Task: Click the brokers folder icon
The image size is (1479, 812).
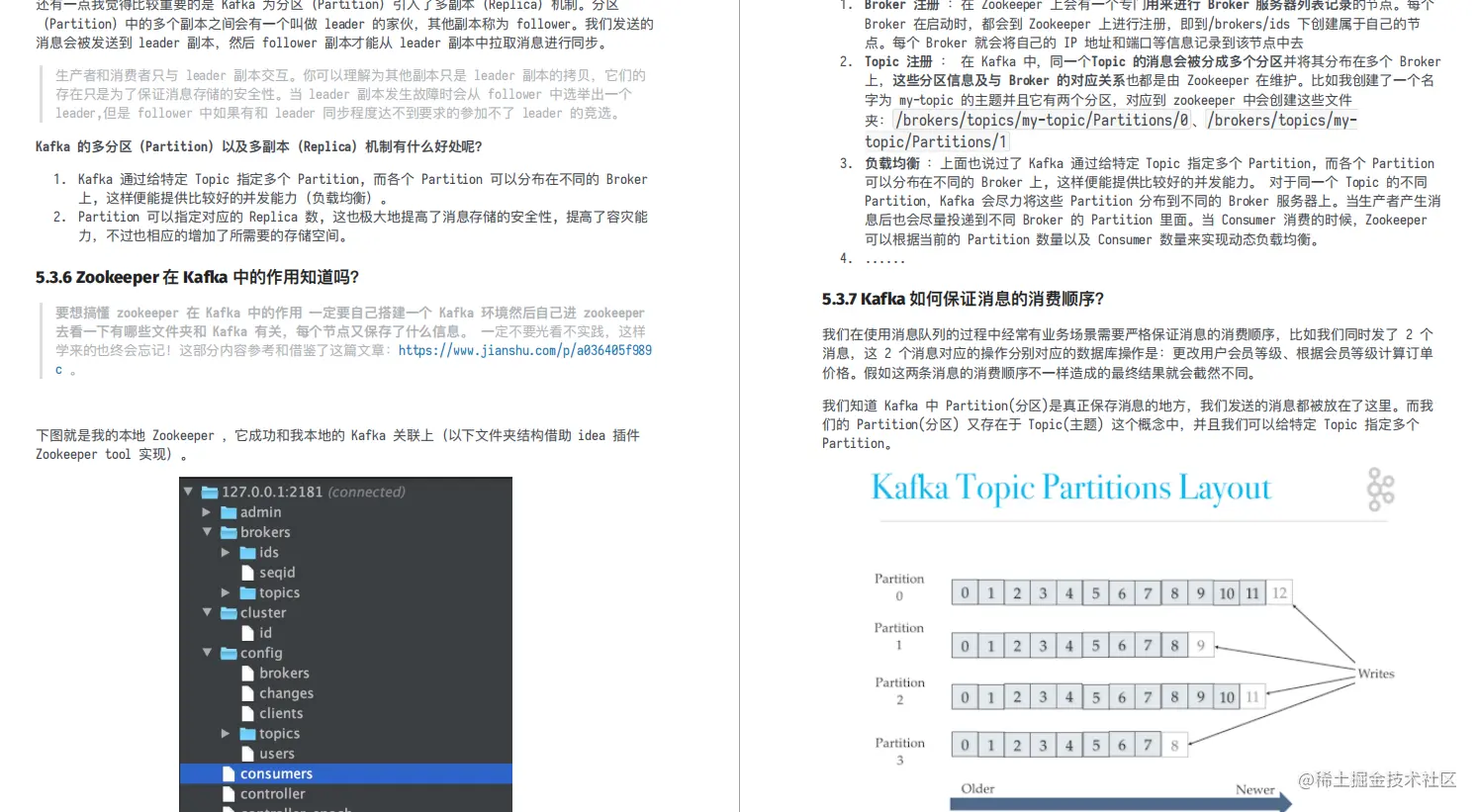Action: click(229, 532)
